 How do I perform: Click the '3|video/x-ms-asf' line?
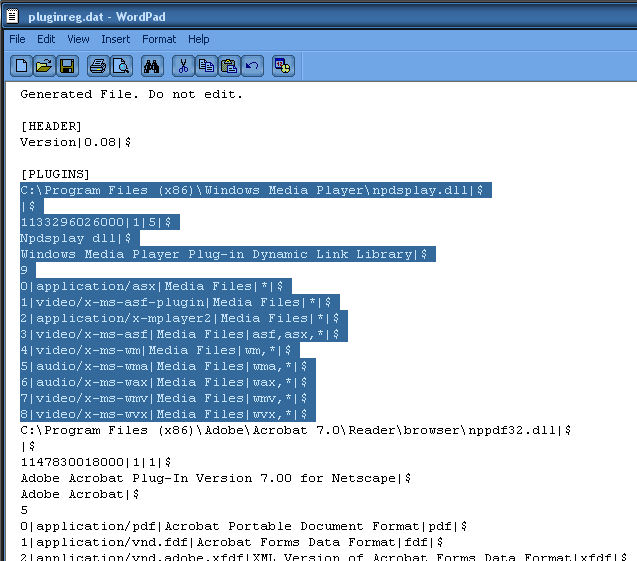(180, 334)
